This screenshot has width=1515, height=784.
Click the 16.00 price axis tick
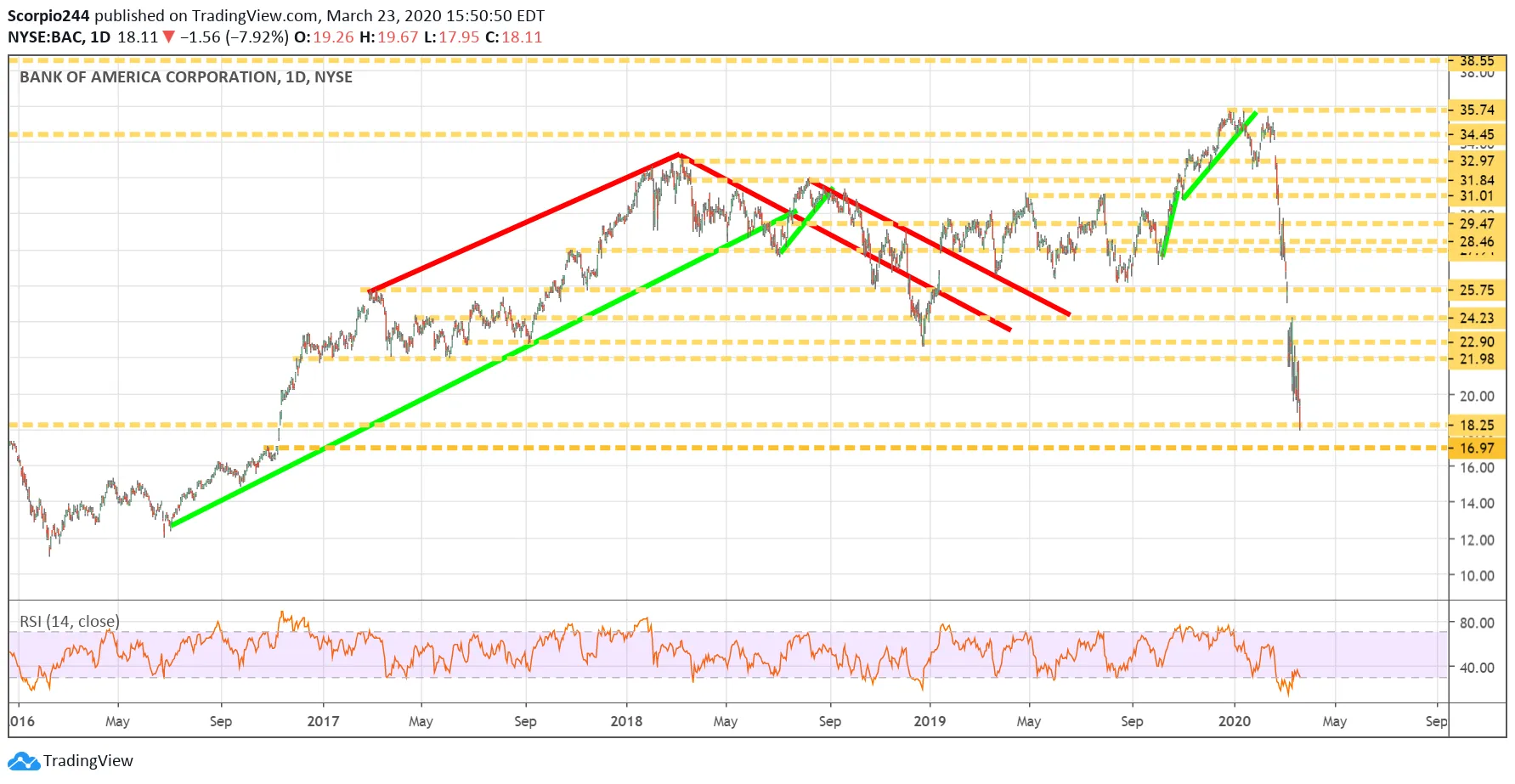(x=1477, y=467)
